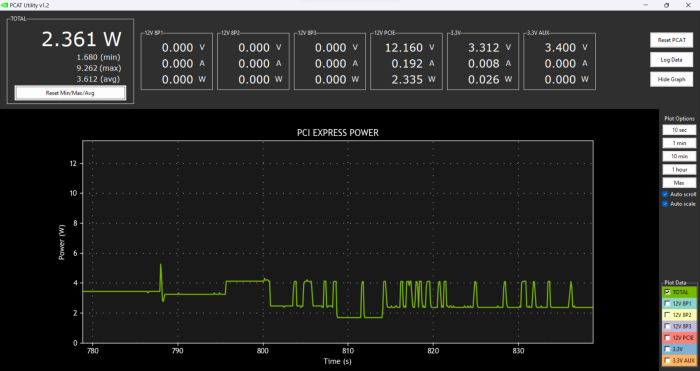This screenshot has height=371, width=700.
Task: Set plot range to 10 sec
Action: point(679,130)
